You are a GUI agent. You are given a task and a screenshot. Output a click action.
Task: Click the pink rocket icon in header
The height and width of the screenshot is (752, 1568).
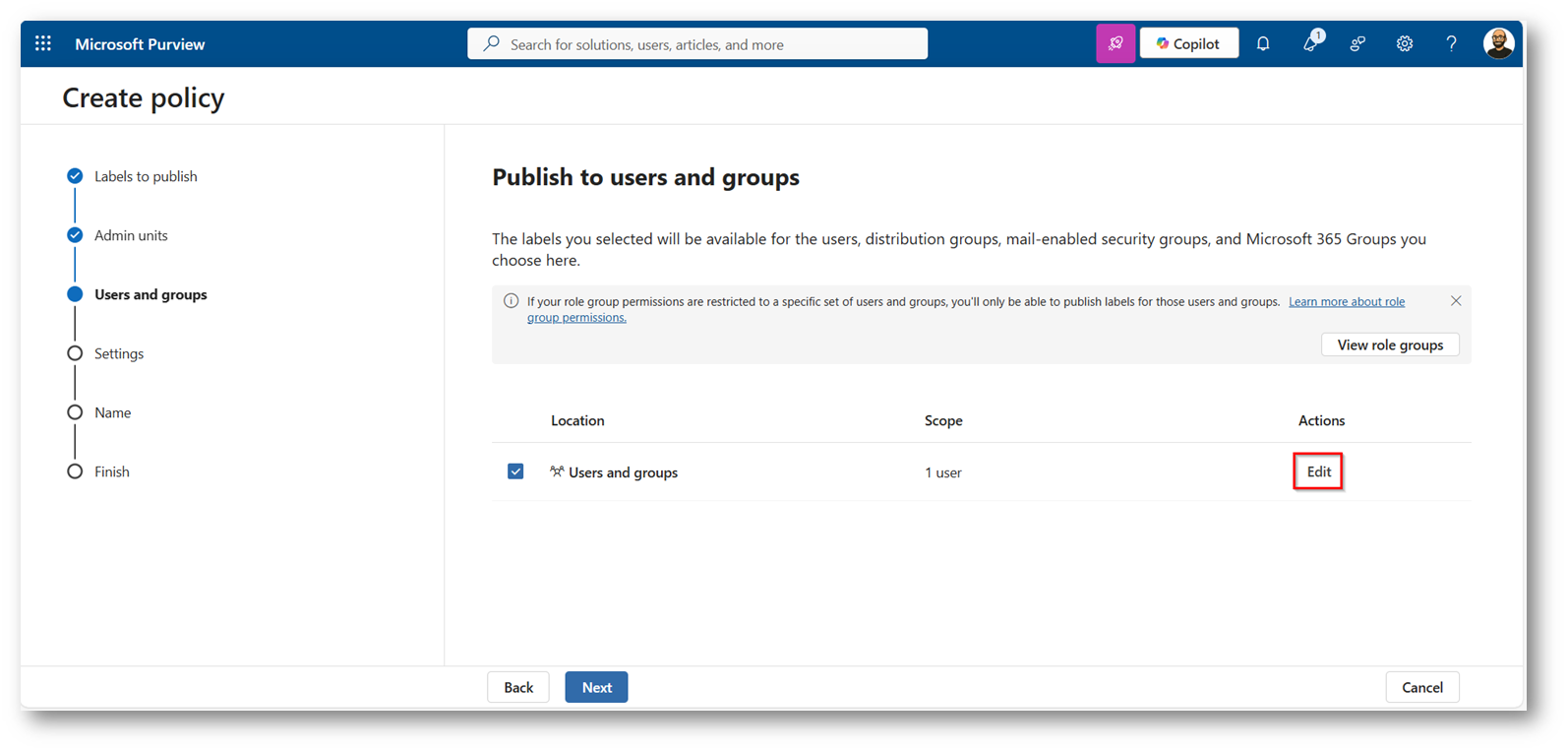point(1116,43)
